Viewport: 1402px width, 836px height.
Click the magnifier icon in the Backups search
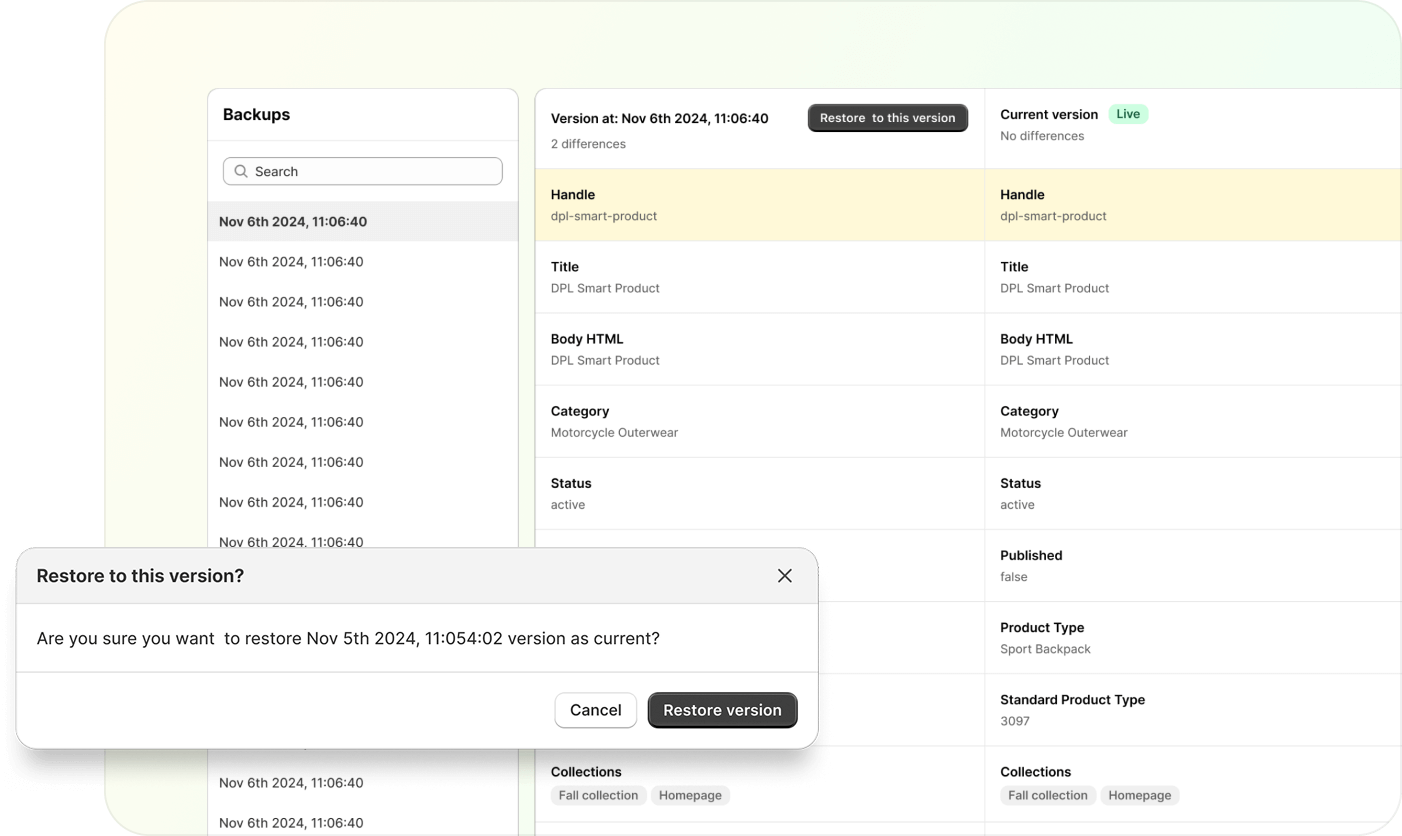tap(241, 171)
